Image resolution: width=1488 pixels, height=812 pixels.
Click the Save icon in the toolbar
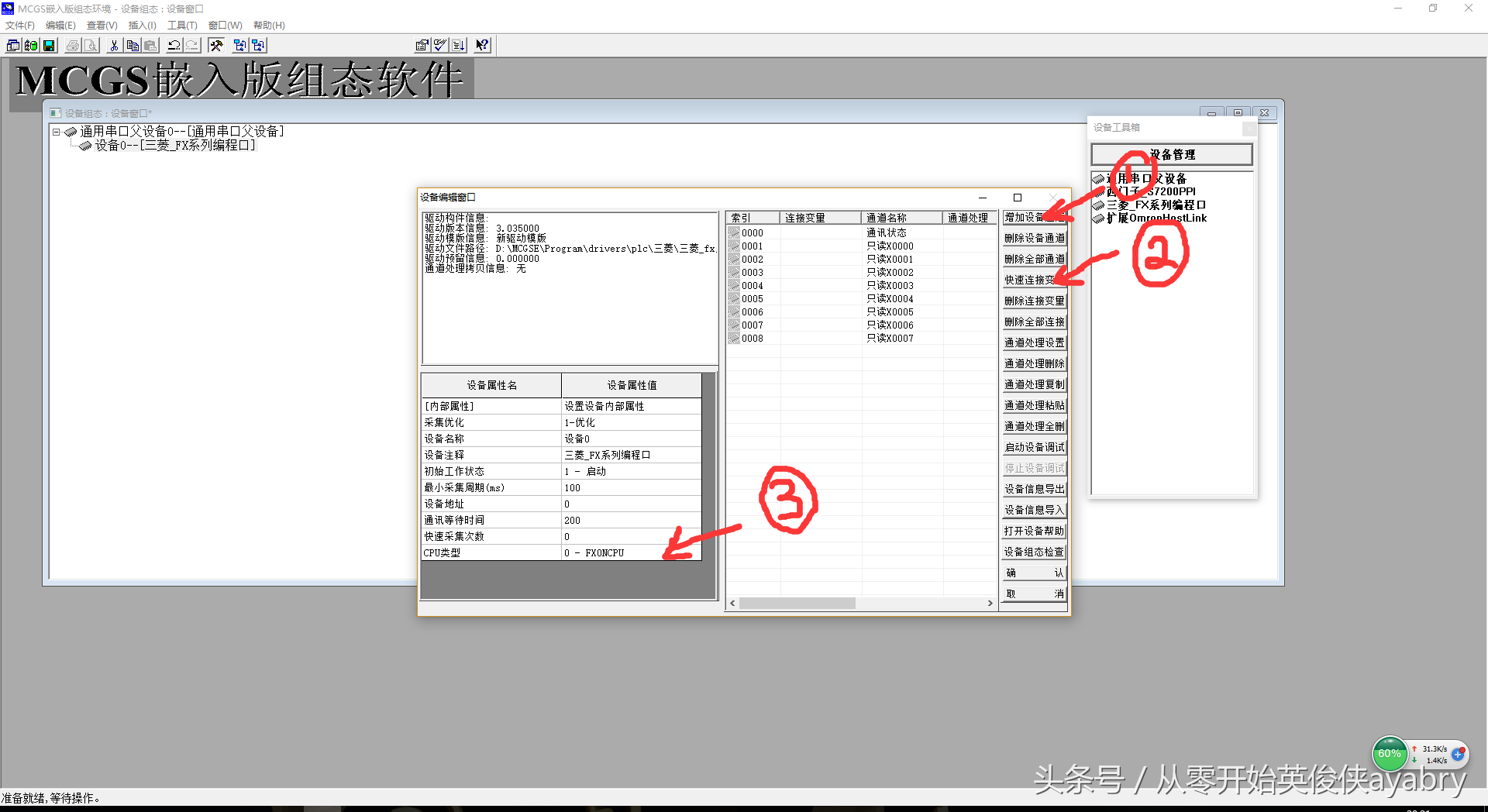[x=50, y=46]
